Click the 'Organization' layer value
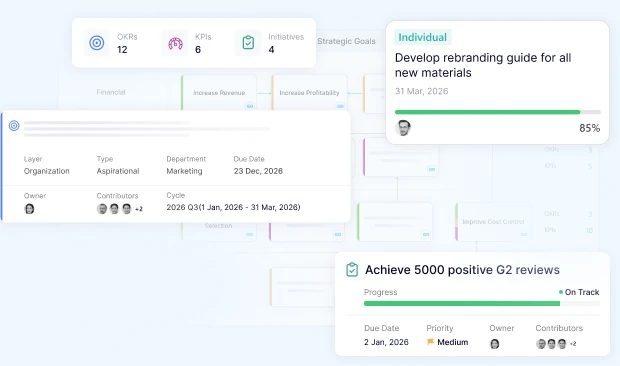This screenshot has height=366, width=620. [47, 171]
